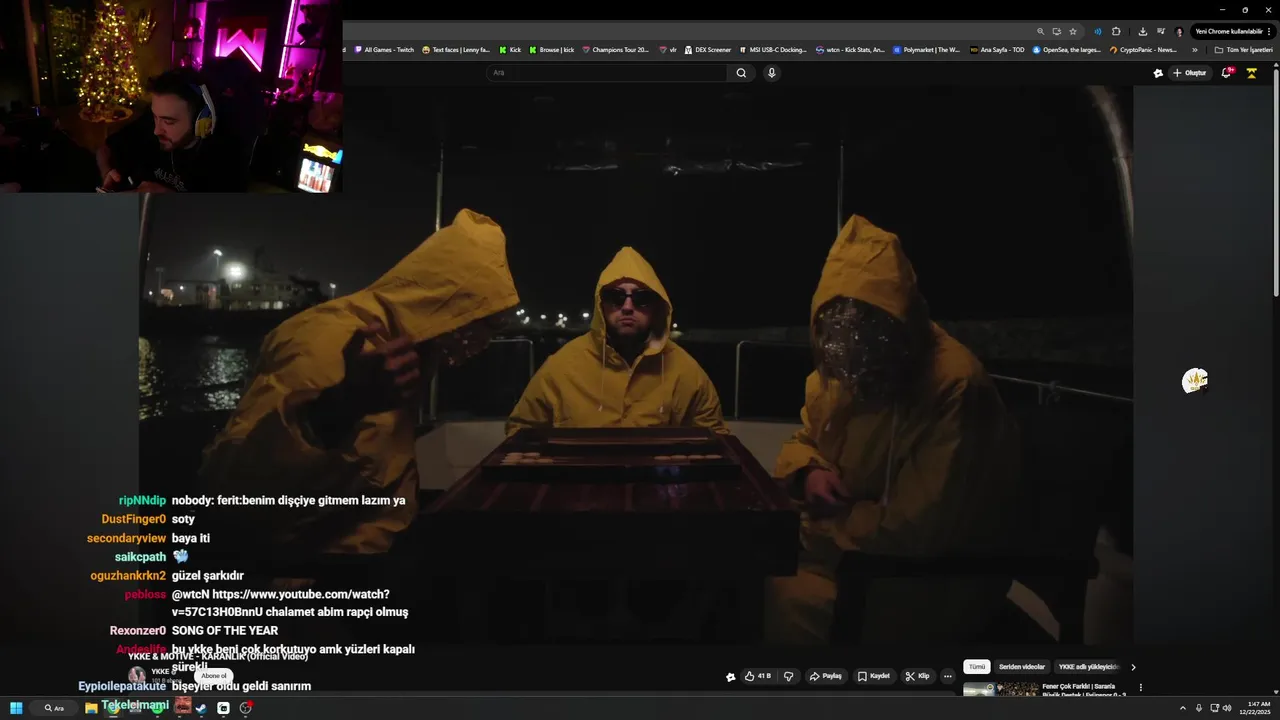Viewport: 1280px width, 720px height.
Task: Open the CryptoPanic bookmark
Action: [x=1143, y=49]
